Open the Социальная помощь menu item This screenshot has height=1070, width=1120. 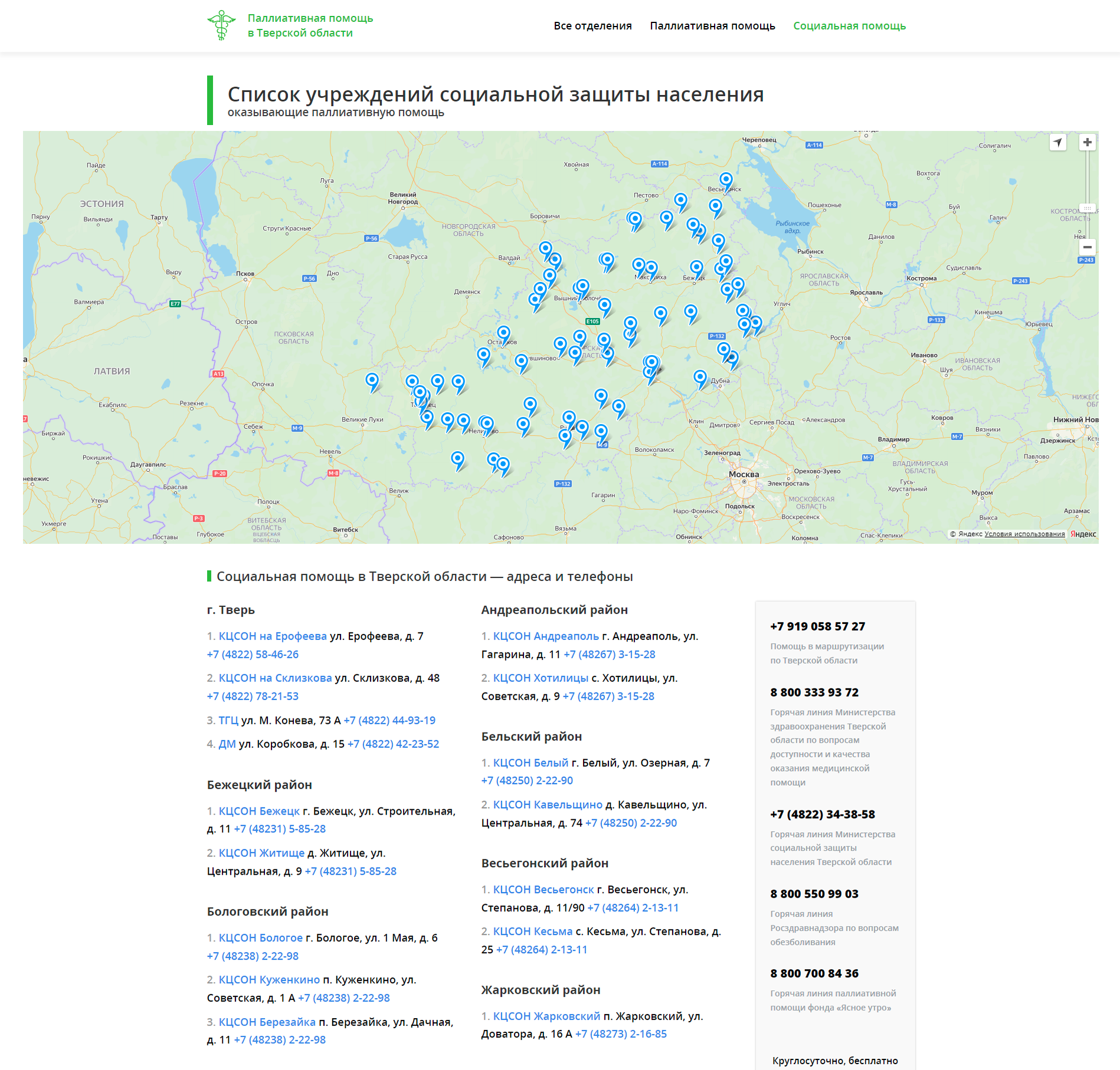(x=849, y=26)
